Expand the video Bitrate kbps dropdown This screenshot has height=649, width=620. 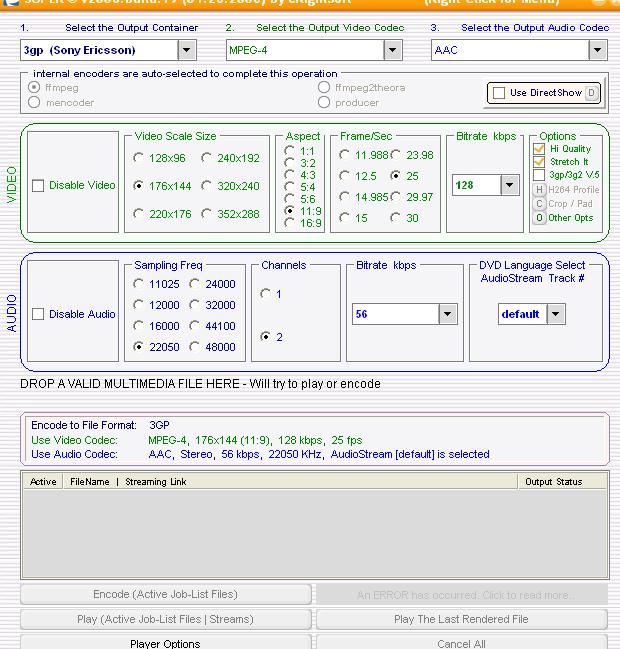pyautogui.click(x=509, y=185)
